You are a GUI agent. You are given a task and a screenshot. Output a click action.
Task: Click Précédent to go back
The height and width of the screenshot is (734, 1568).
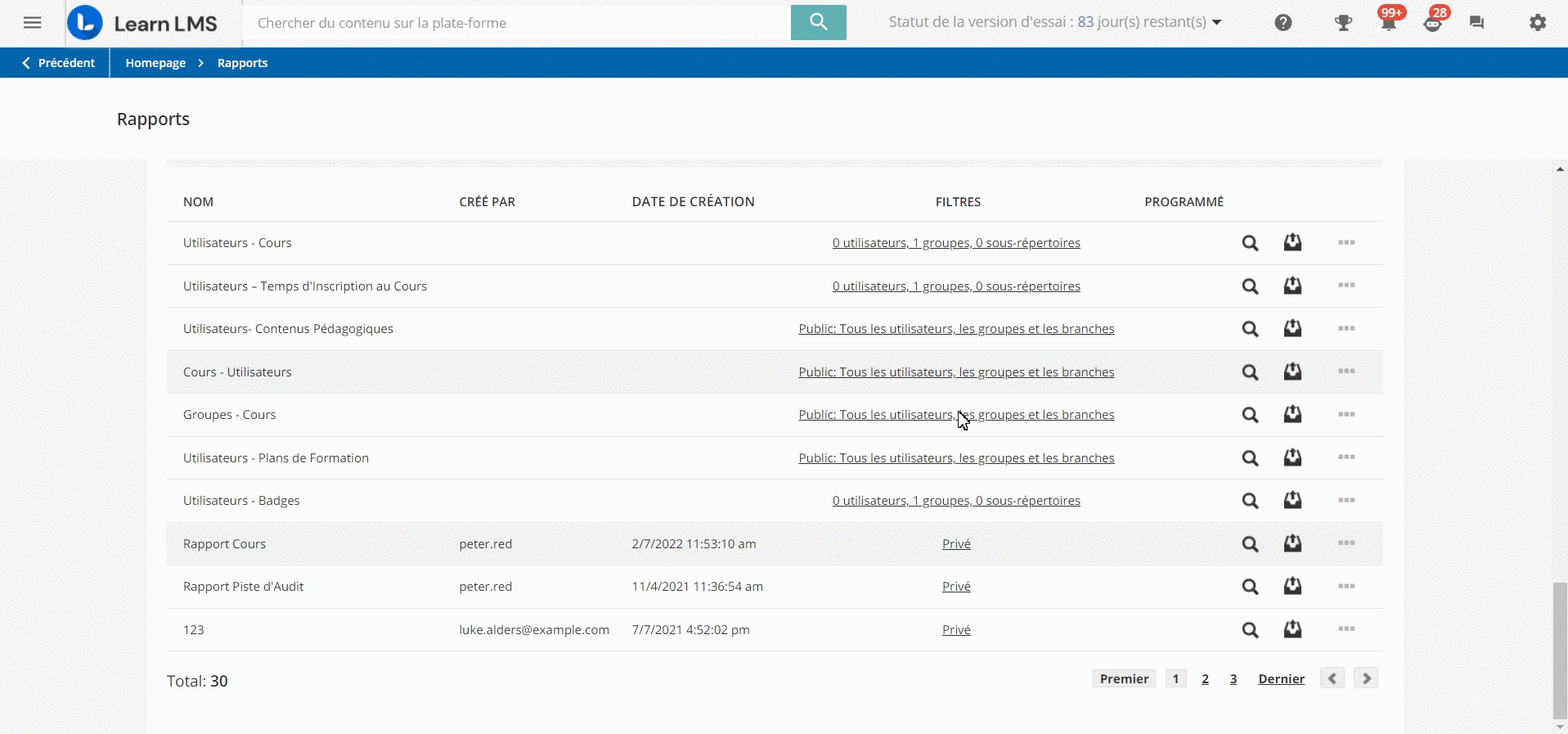click(x=58, y=63)
